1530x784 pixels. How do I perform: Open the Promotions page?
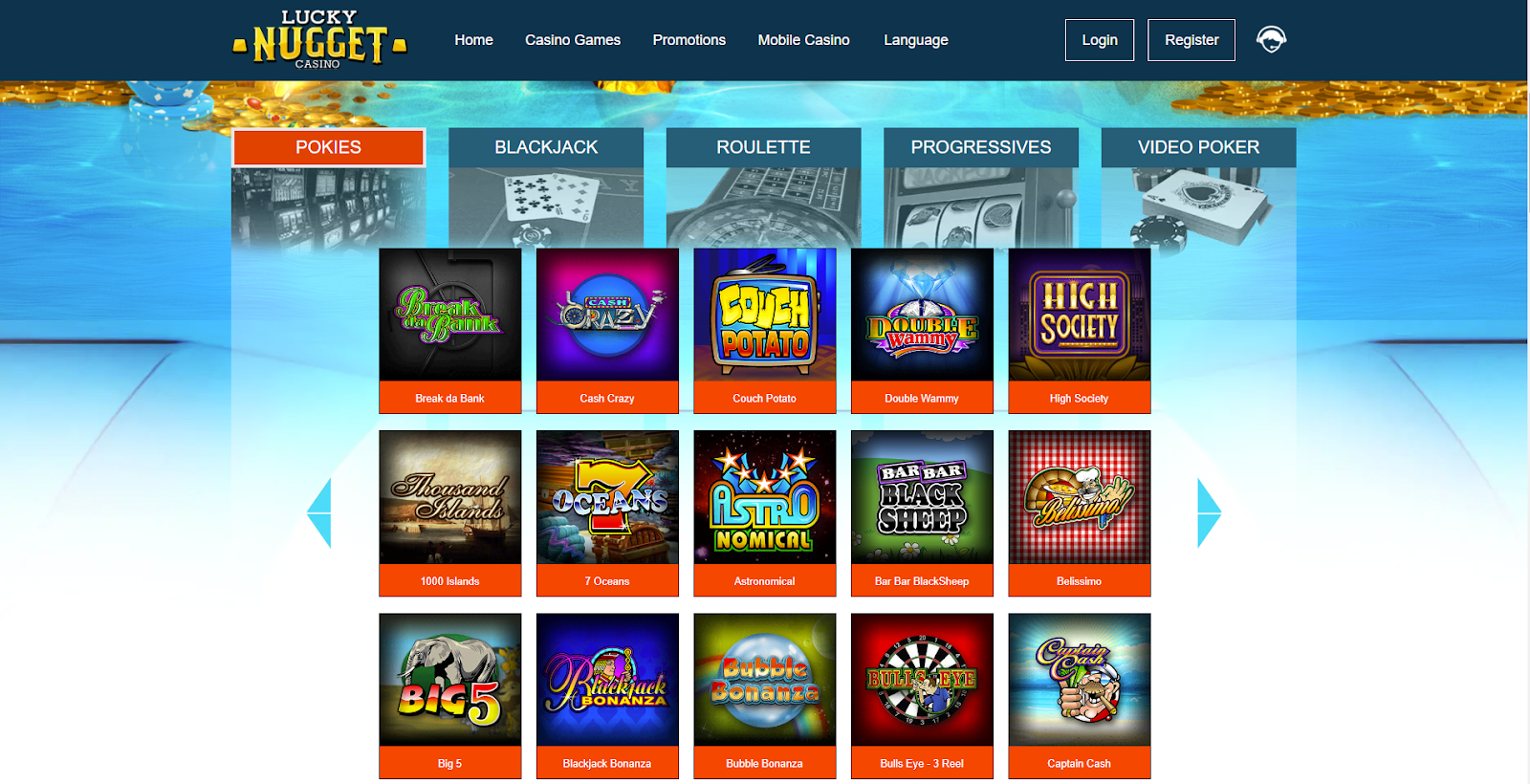pyautogui.click(x=689, y=40)
